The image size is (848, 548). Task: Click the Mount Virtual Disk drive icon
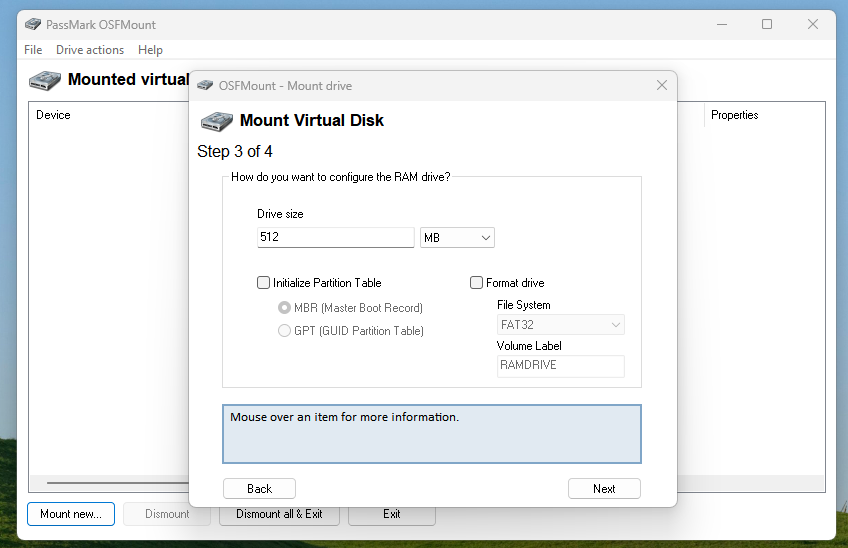[x=216, y=121]
